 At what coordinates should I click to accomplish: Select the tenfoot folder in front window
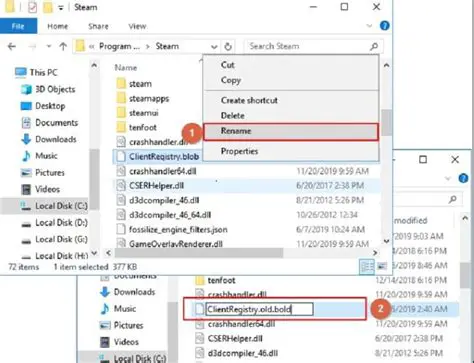pyautogui.click(x=143, y=128)
